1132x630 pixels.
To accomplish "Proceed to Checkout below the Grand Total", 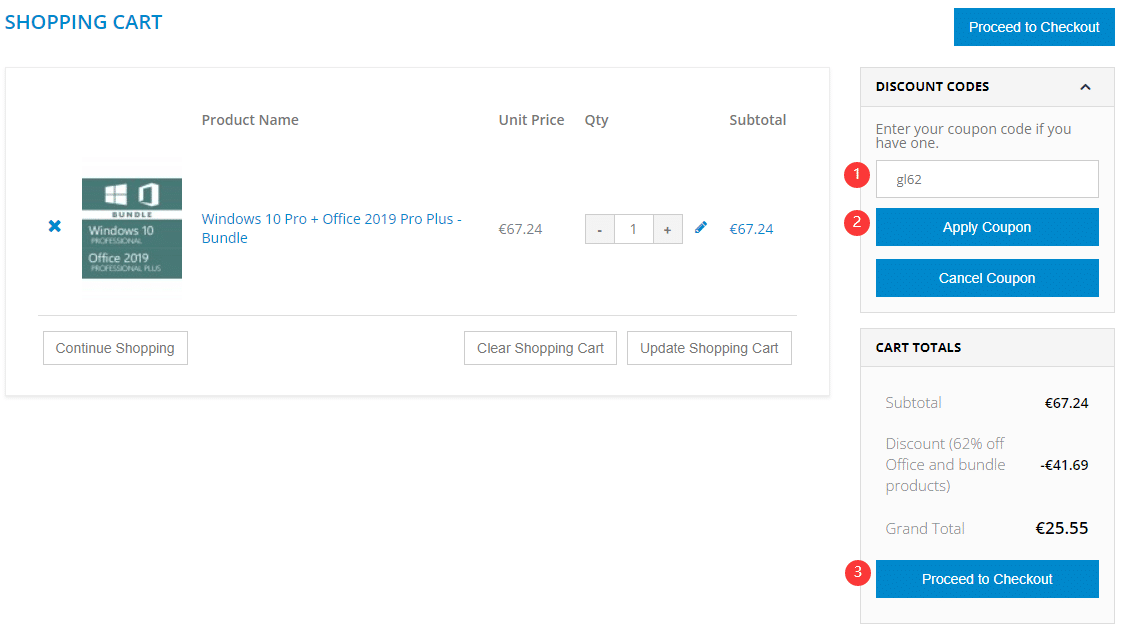I will pos(987,579).
